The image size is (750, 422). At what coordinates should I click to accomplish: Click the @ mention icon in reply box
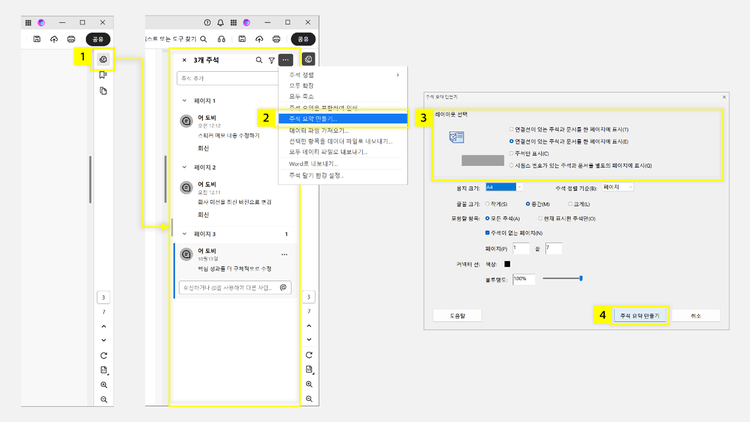pyautogui.click(x=283, y=287)
